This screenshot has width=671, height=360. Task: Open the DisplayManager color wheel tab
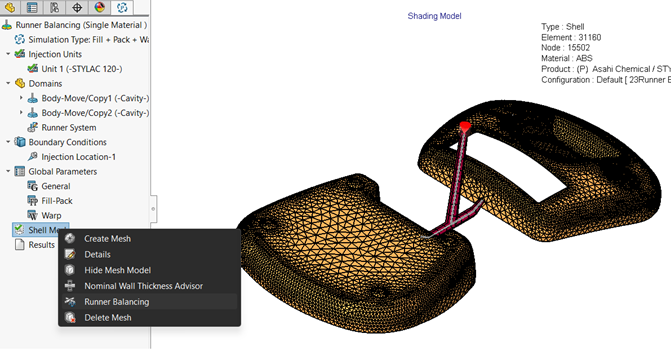pos(99,7)
